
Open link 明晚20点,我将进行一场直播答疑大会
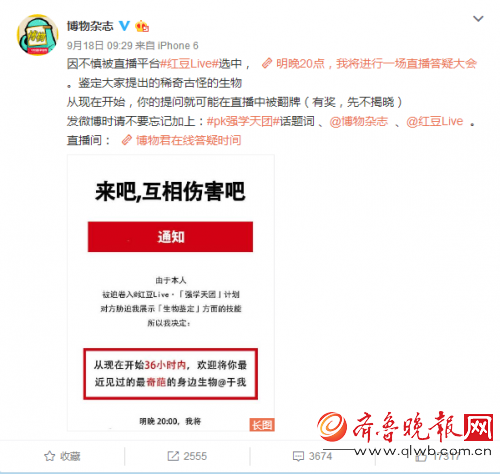376,63
